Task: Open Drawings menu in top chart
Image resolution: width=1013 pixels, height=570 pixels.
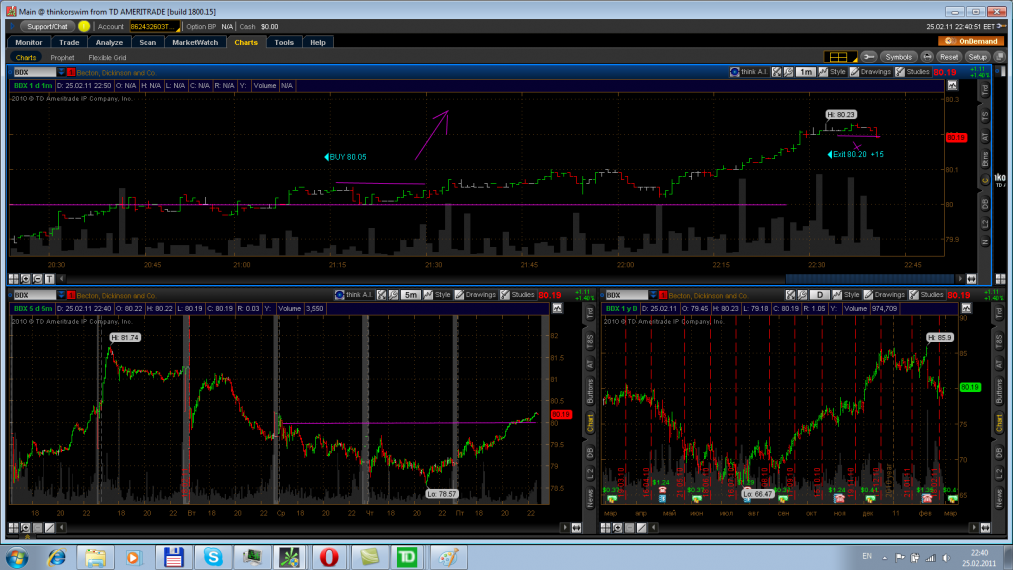Action: tap(871, 72)
